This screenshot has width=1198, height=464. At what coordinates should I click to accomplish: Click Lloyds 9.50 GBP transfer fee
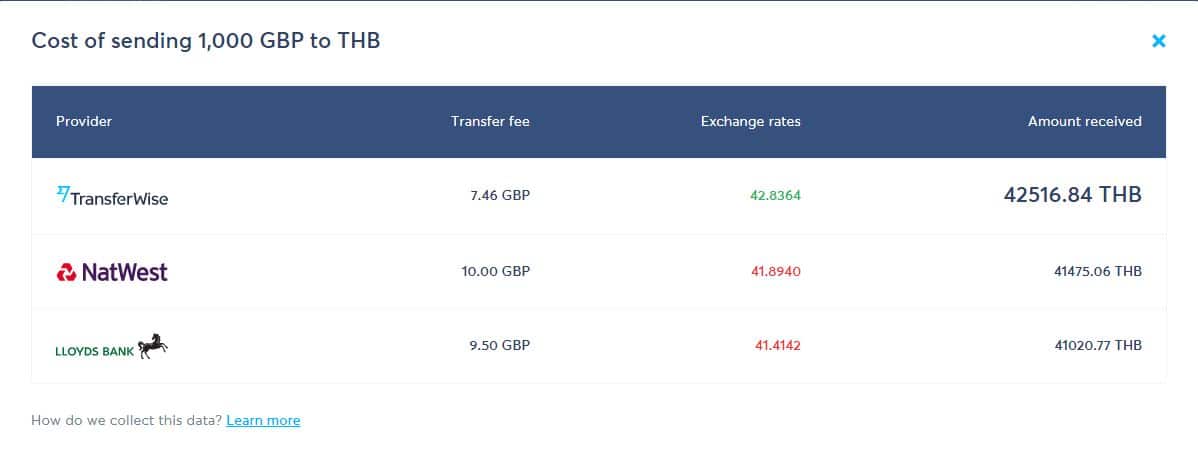pos(500,346)
